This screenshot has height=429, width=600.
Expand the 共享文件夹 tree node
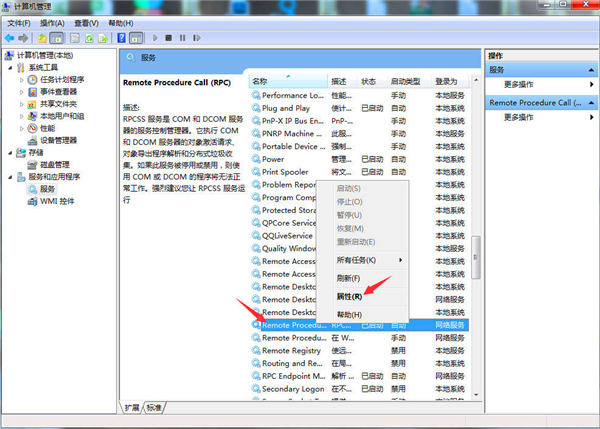point(21,104)
